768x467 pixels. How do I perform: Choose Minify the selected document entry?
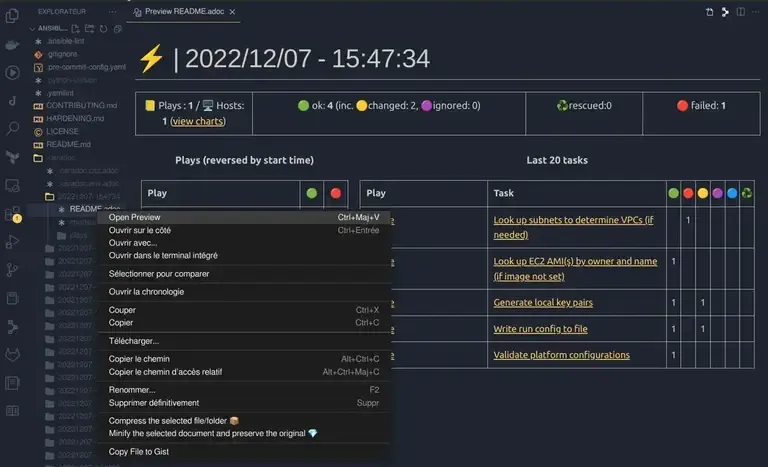click(x=244, y=434)
